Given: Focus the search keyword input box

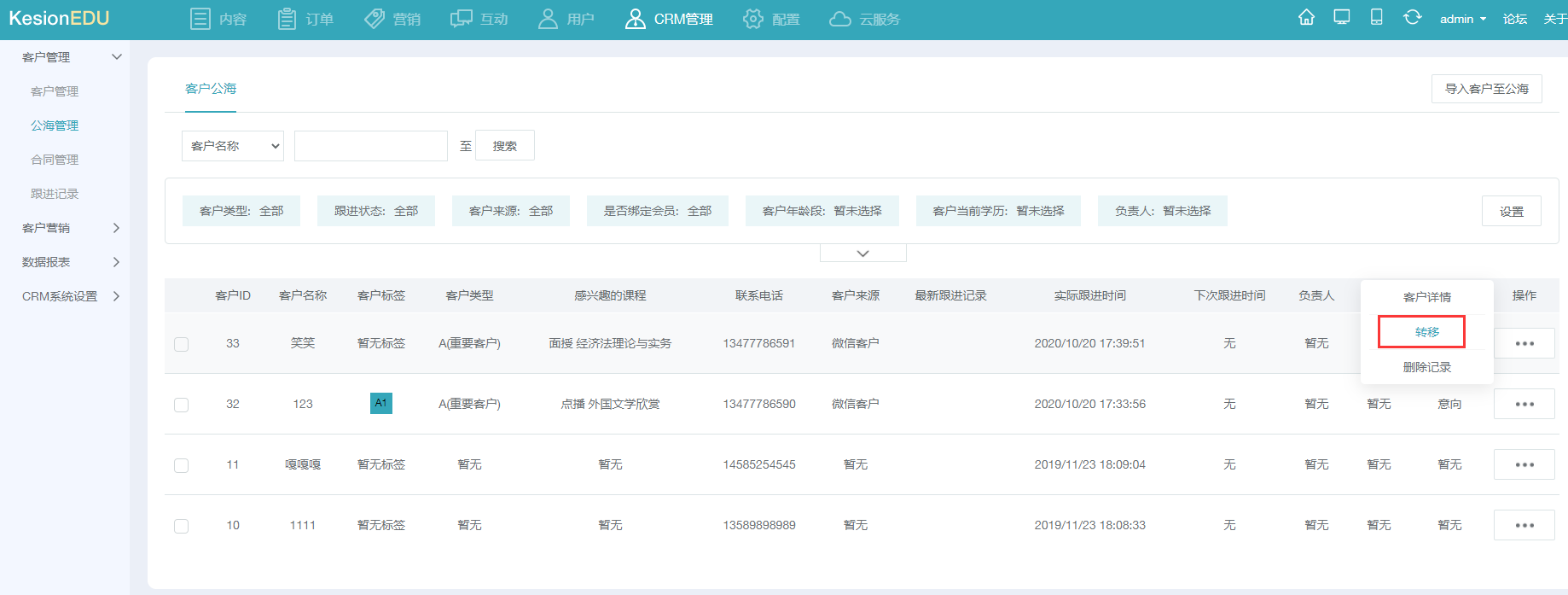Looking at the screenshot, I should pyautogui.click(x=371, y=146).
